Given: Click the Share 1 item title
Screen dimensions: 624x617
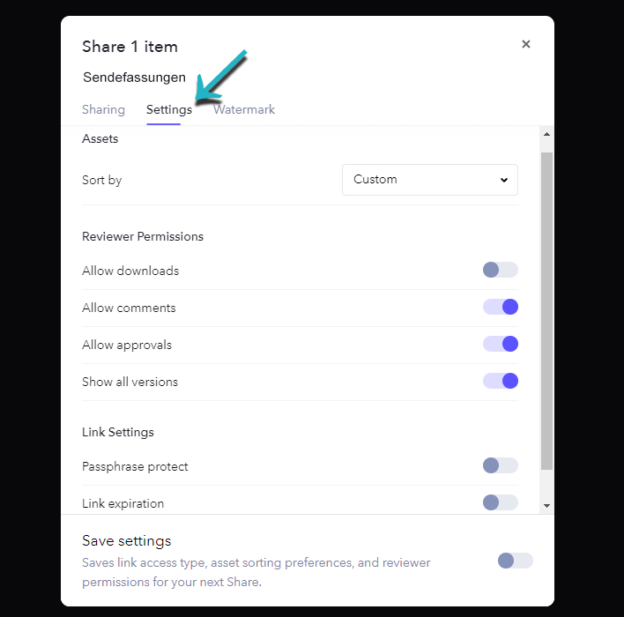Looking at the screenshot, I should (130, 46).
